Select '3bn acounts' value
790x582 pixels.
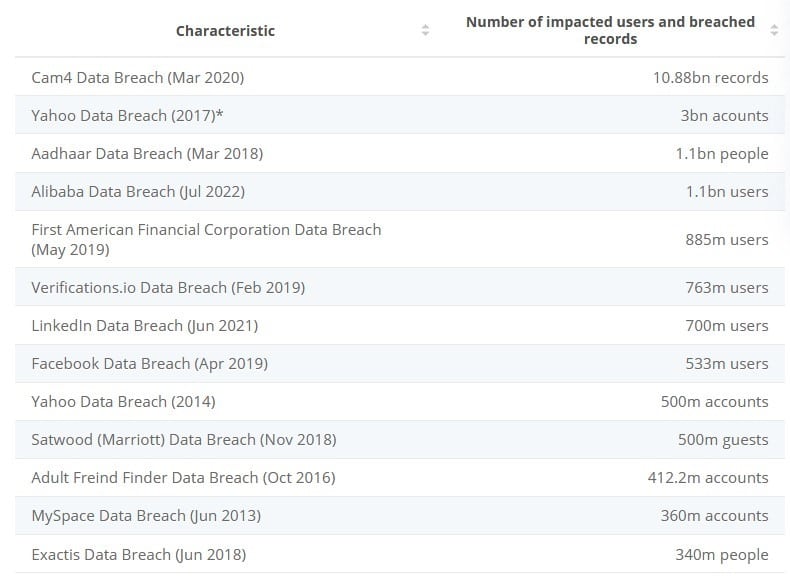(725, 115)
